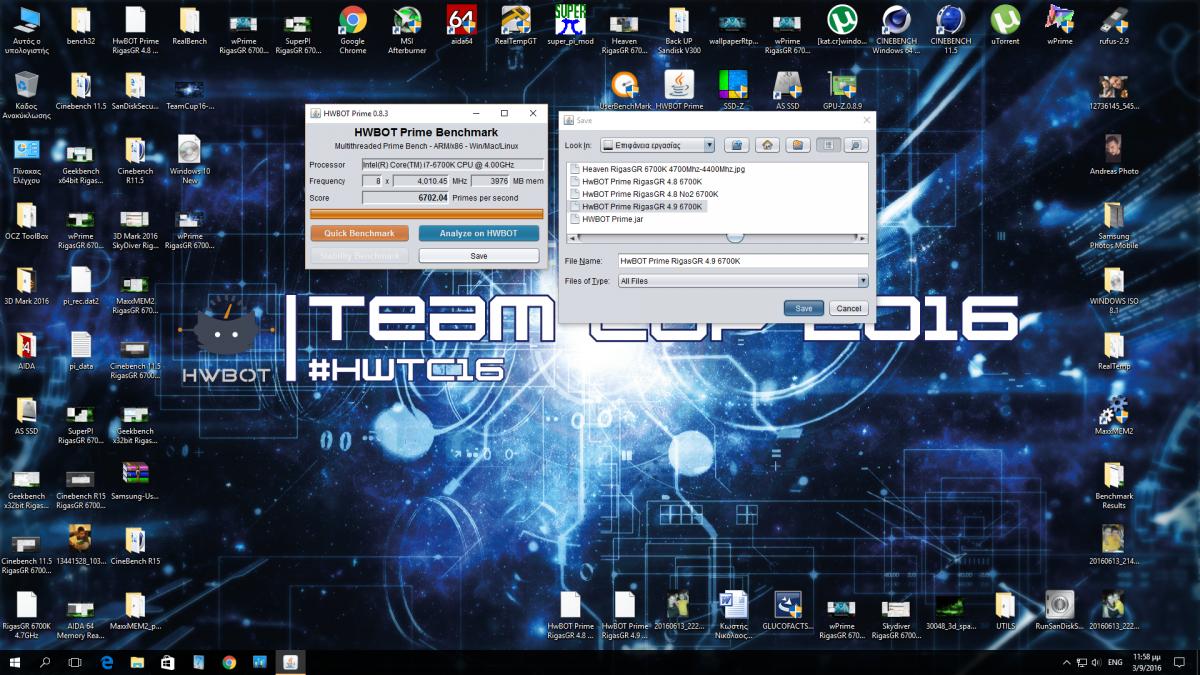Viewport: 1200px width, 675px height.
Task: Open HWBOT Prime Java desktop icon
Action: (x=679, y=90)
